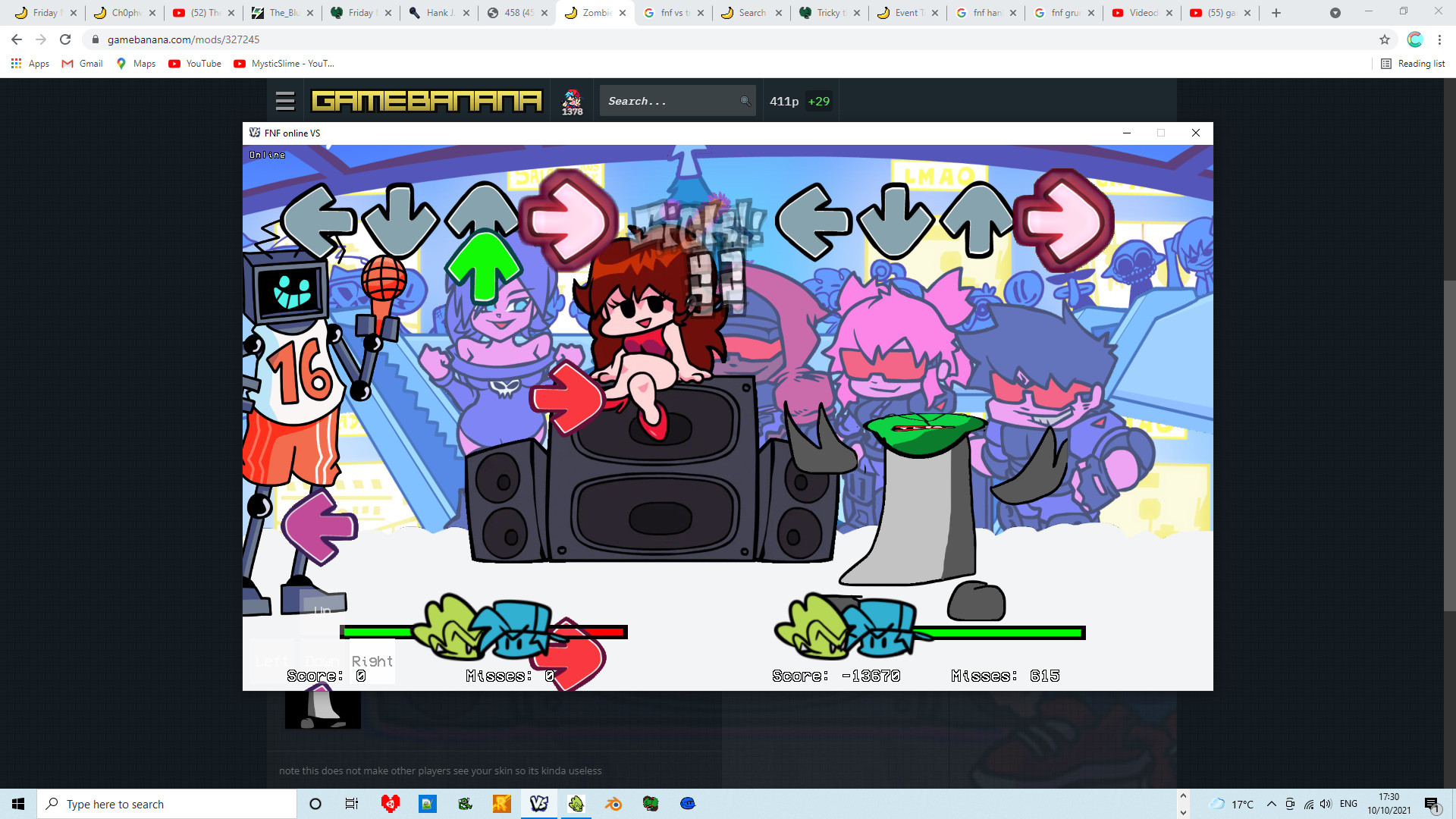Click the search magnifier icon
This screenshot has width=1456, height=819.
click(745, 101)
